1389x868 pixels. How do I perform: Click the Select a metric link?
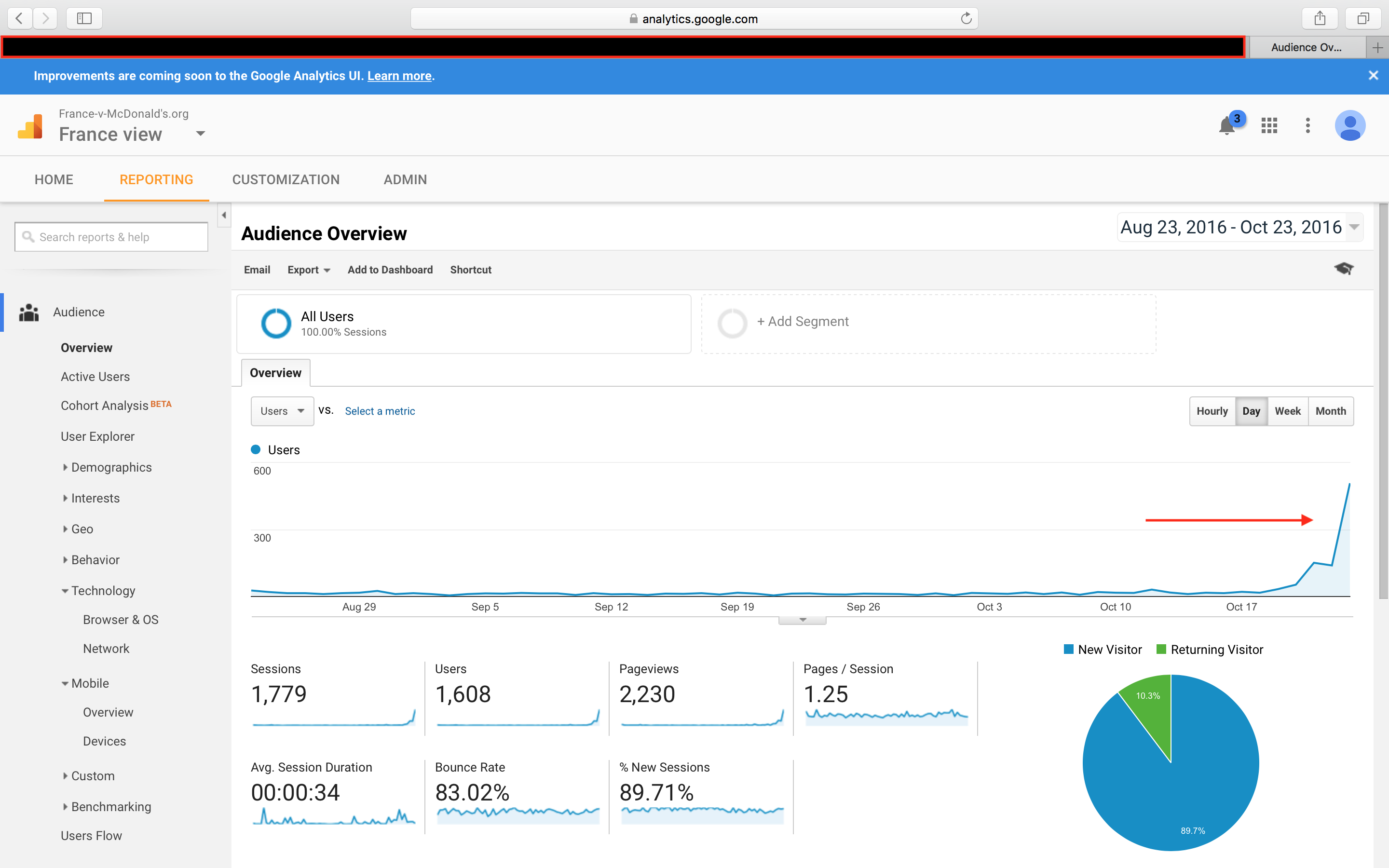380,411
